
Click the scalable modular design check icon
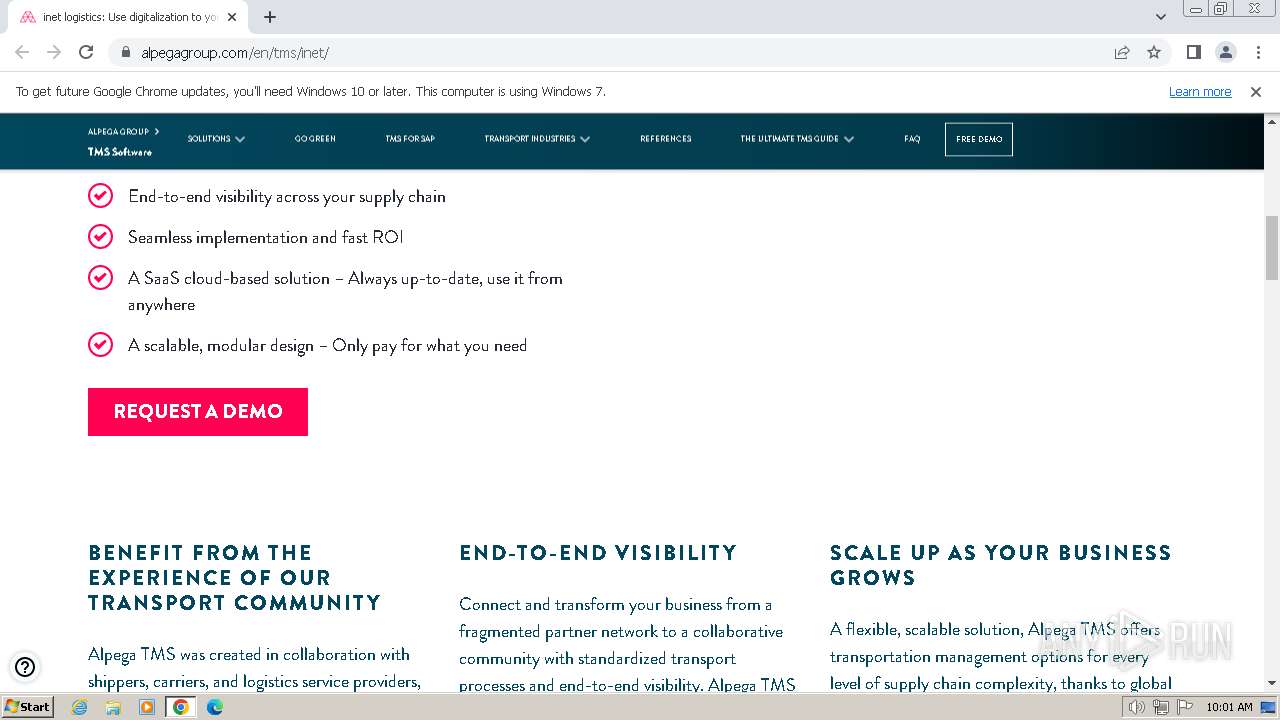click(x=100, y=344)
